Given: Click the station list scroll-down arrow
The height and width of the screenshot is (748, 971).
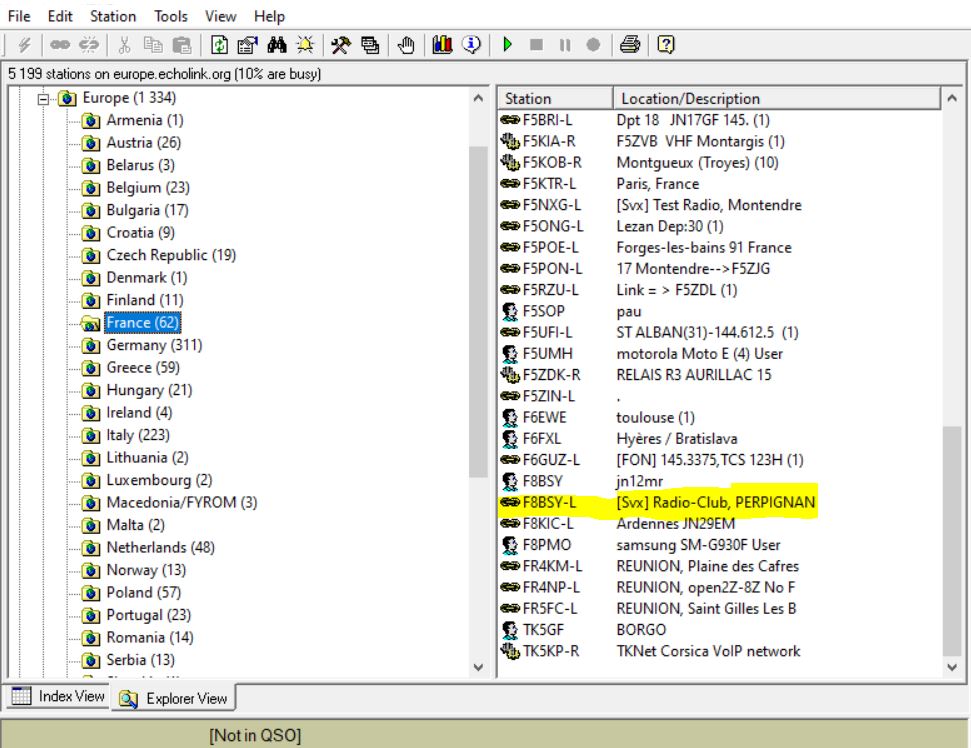Looking at the screenshot, I should tap(952, 667).
